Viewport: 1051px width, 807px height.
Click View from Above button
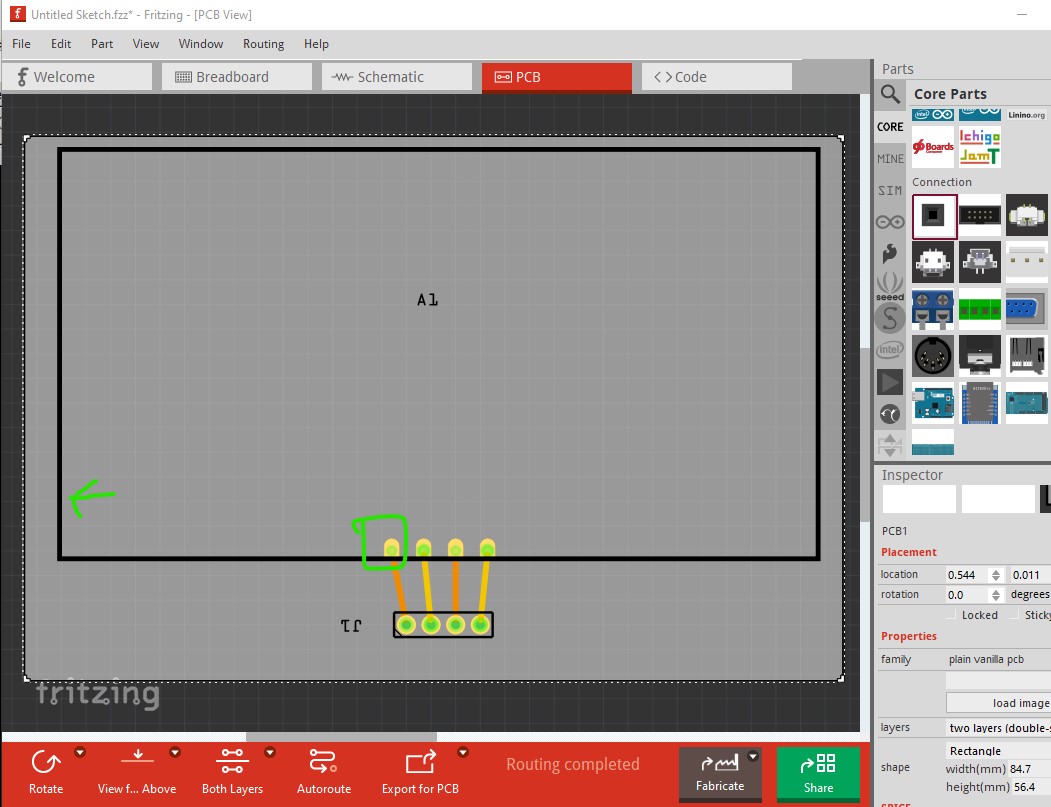[137, 771]
